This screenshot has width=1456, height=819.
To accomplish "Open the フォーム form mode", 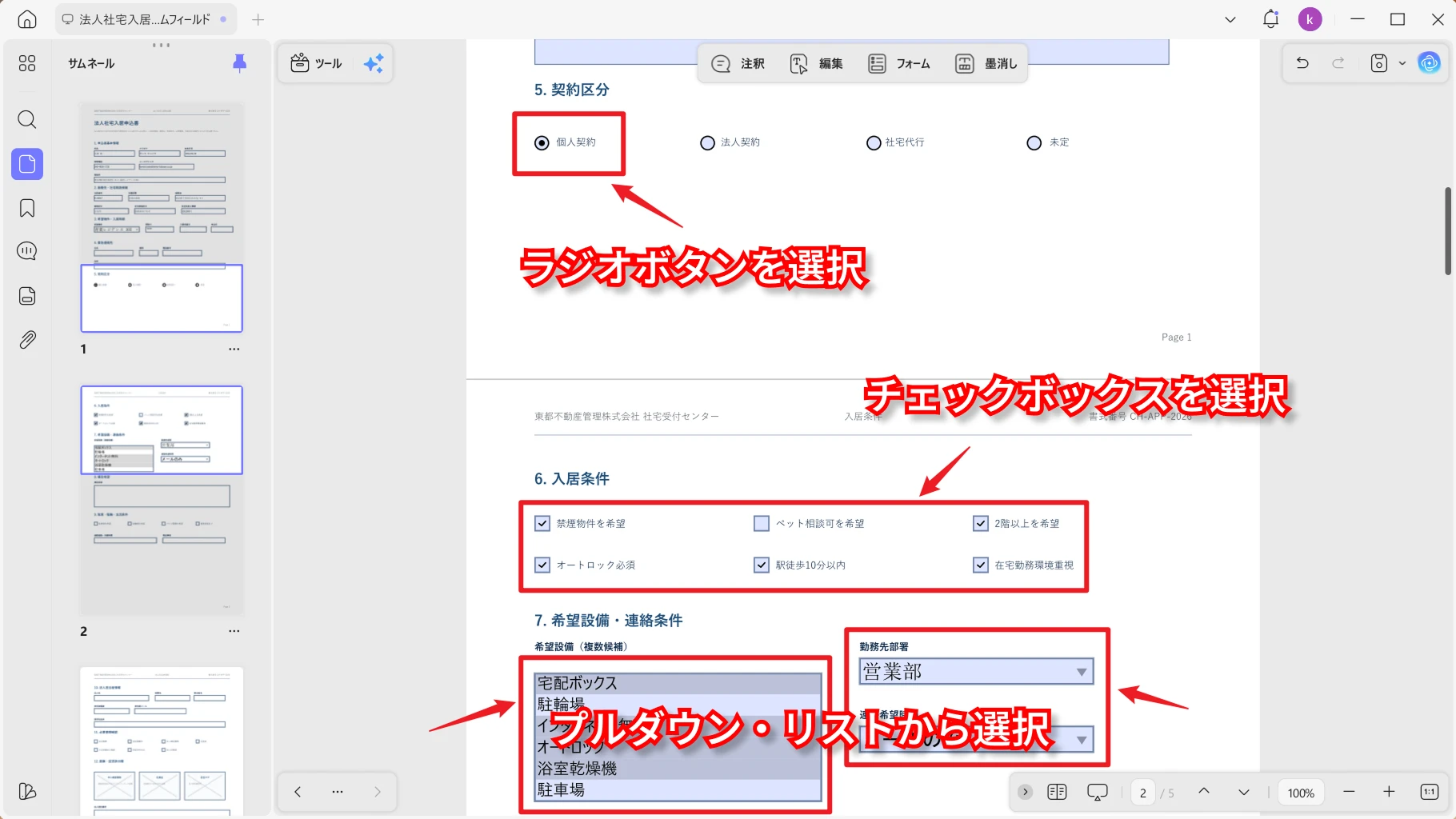I will 899,63.
